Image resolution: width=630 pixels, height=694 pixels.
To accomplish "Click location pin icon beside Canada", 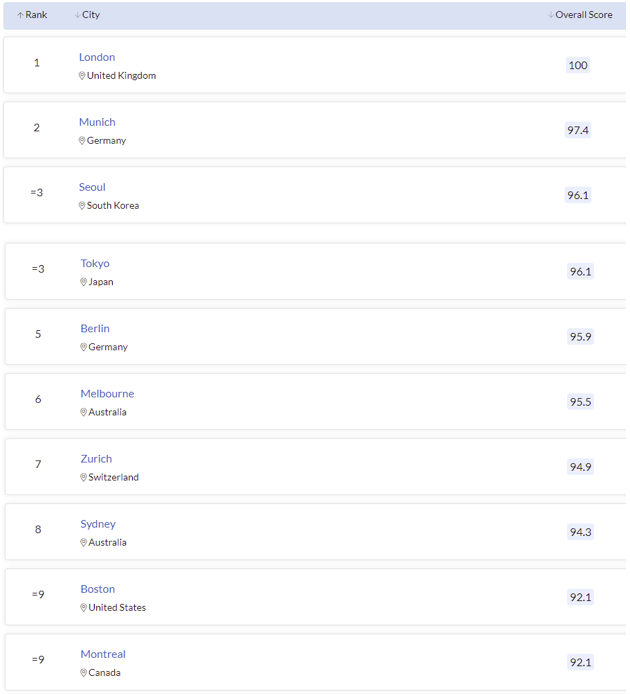I will [84, 672].
